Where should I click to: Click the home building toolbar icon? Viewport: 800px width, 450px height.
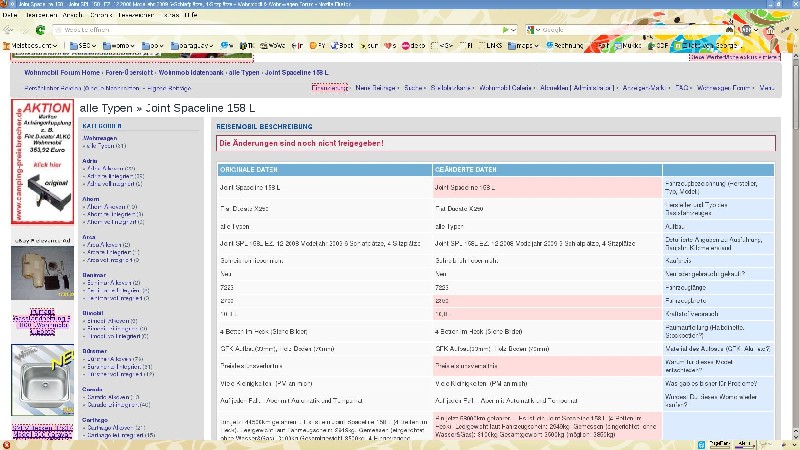[x=770, y=31]
